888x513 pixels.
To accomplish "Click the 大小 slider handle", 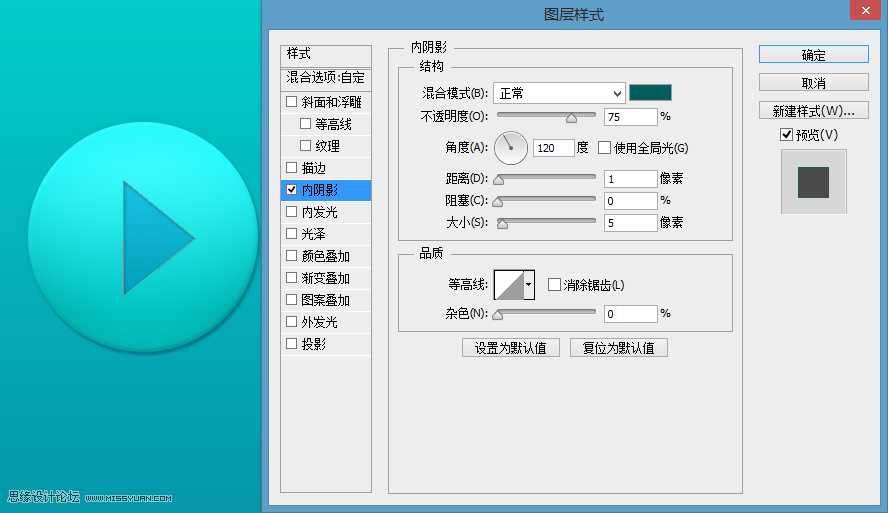I will (x=502, y=224).
